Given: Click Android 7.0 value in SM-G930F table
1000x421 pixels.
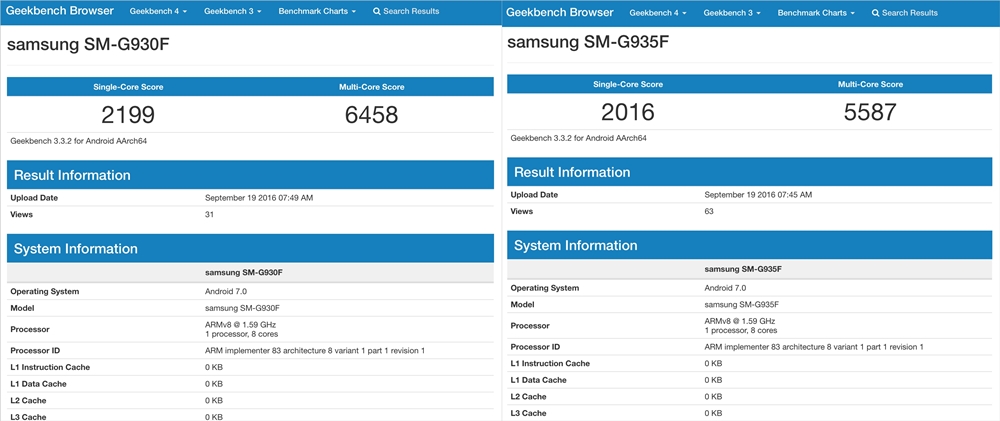Looking at the screenshot, I should click(226, 292).
